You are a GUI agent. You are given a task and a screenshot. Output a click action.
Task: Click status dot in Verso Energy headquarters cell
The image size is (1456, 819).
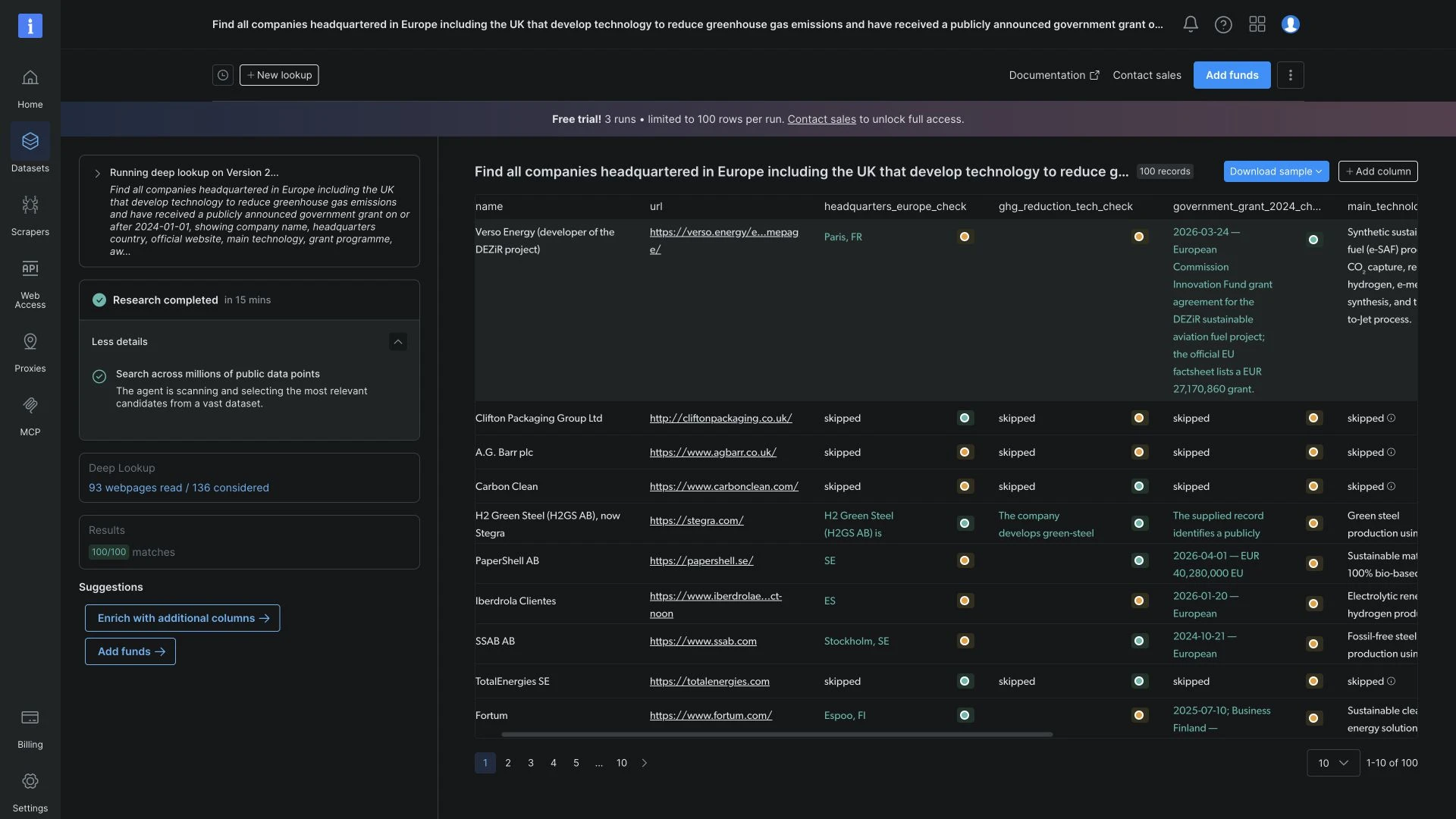click(x=965, y=237)
